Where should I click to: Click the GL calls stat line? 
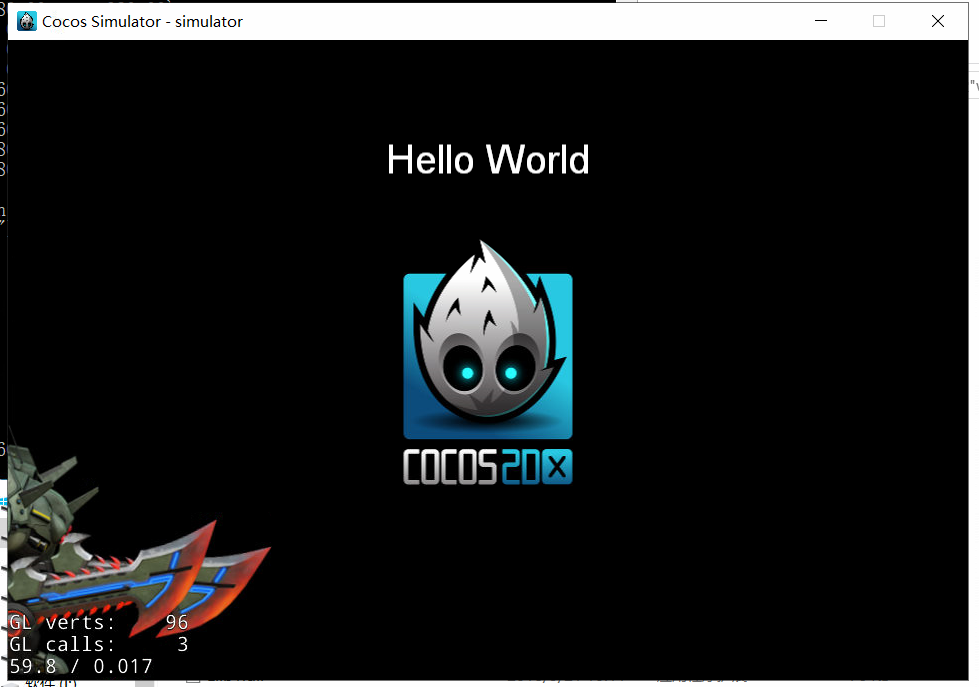(x=99, y=644)
